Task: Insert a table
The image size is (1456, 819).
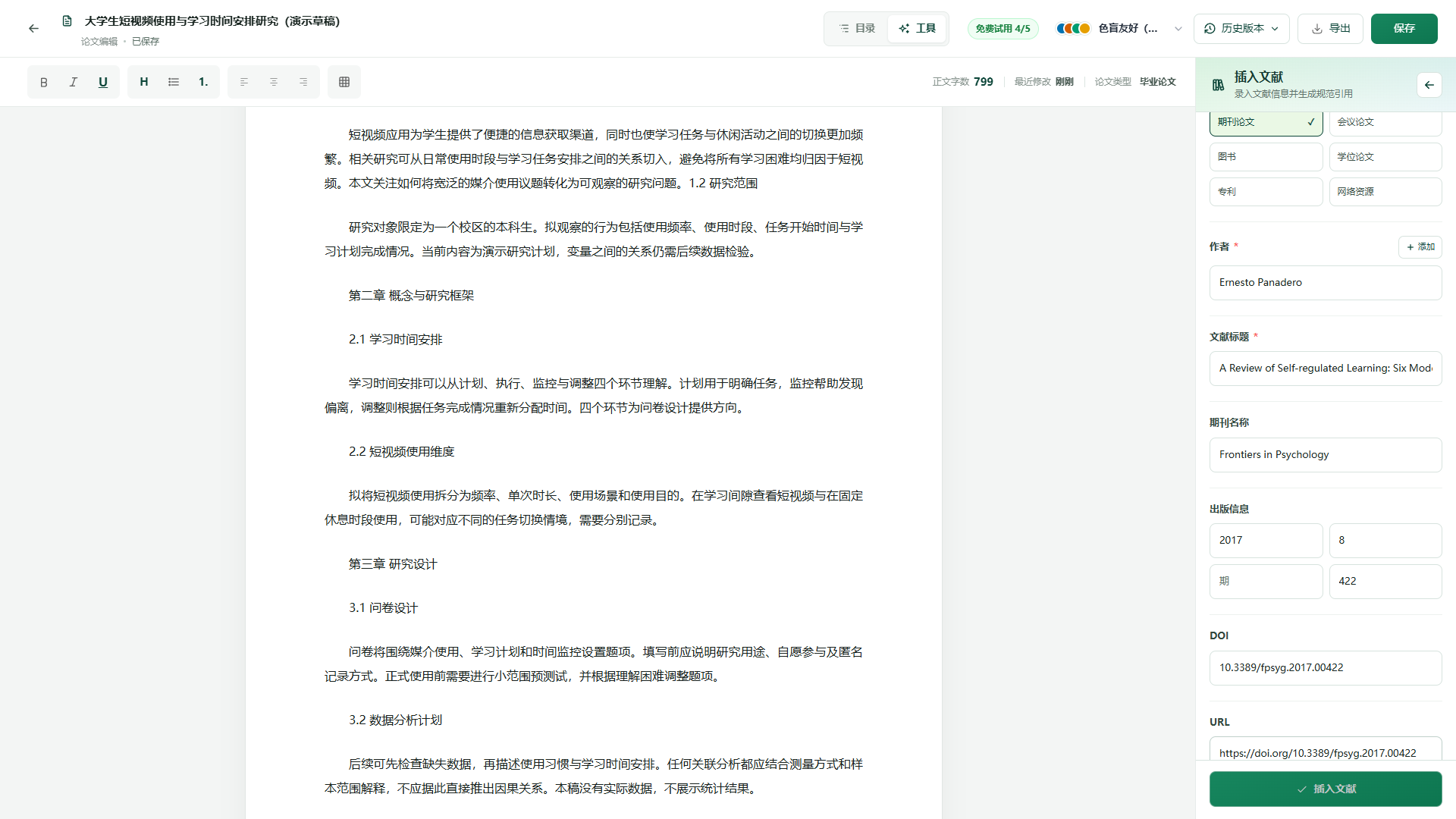Action: [344, 82]
